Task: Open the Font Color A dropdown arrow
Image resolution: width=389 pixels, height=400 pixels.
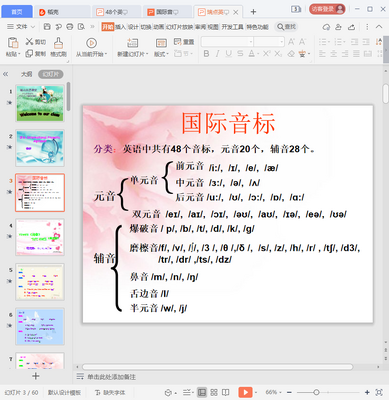Action: pyautogui.click(x=258, y=54)
